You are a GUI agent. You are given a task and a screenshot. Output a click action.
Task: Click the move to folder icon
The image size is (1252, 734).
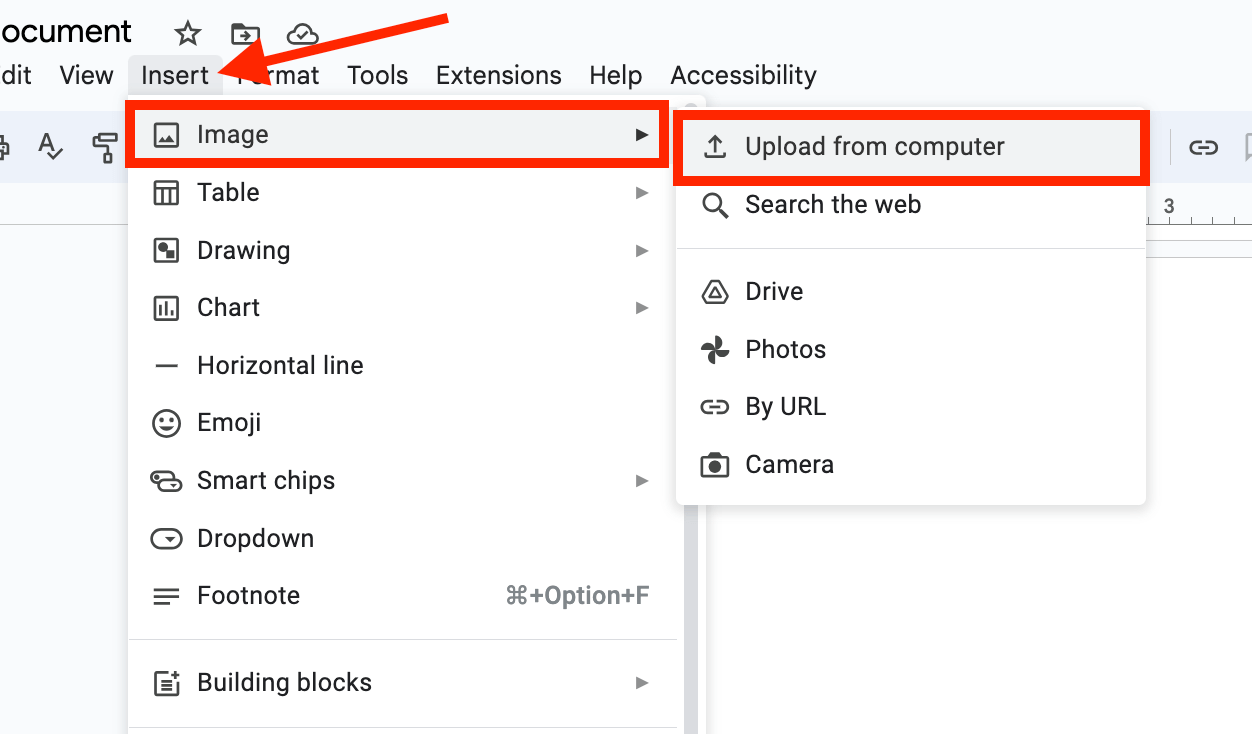point(245,34)
